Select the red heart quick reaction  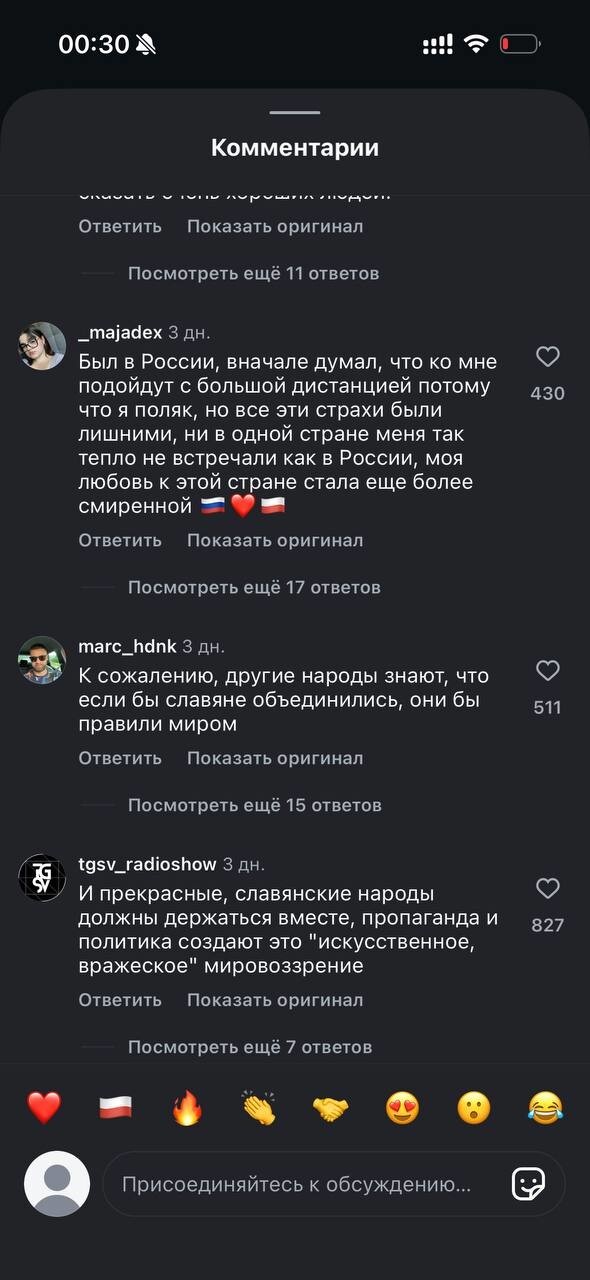pyautogui.click(x=42, y=1106)
